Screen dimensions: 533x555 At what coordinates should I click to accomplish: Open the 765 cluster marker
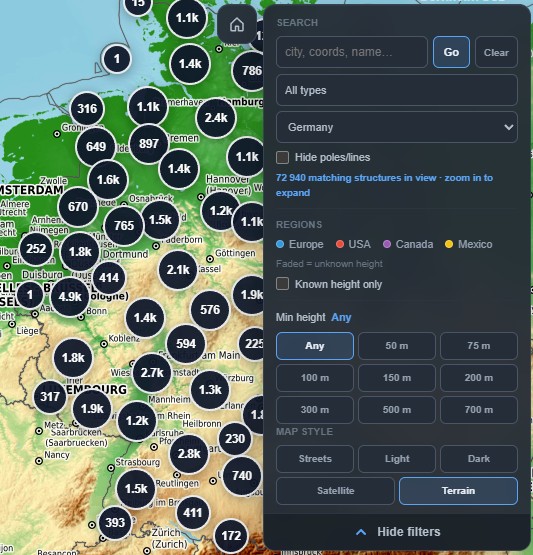(124, 225)
